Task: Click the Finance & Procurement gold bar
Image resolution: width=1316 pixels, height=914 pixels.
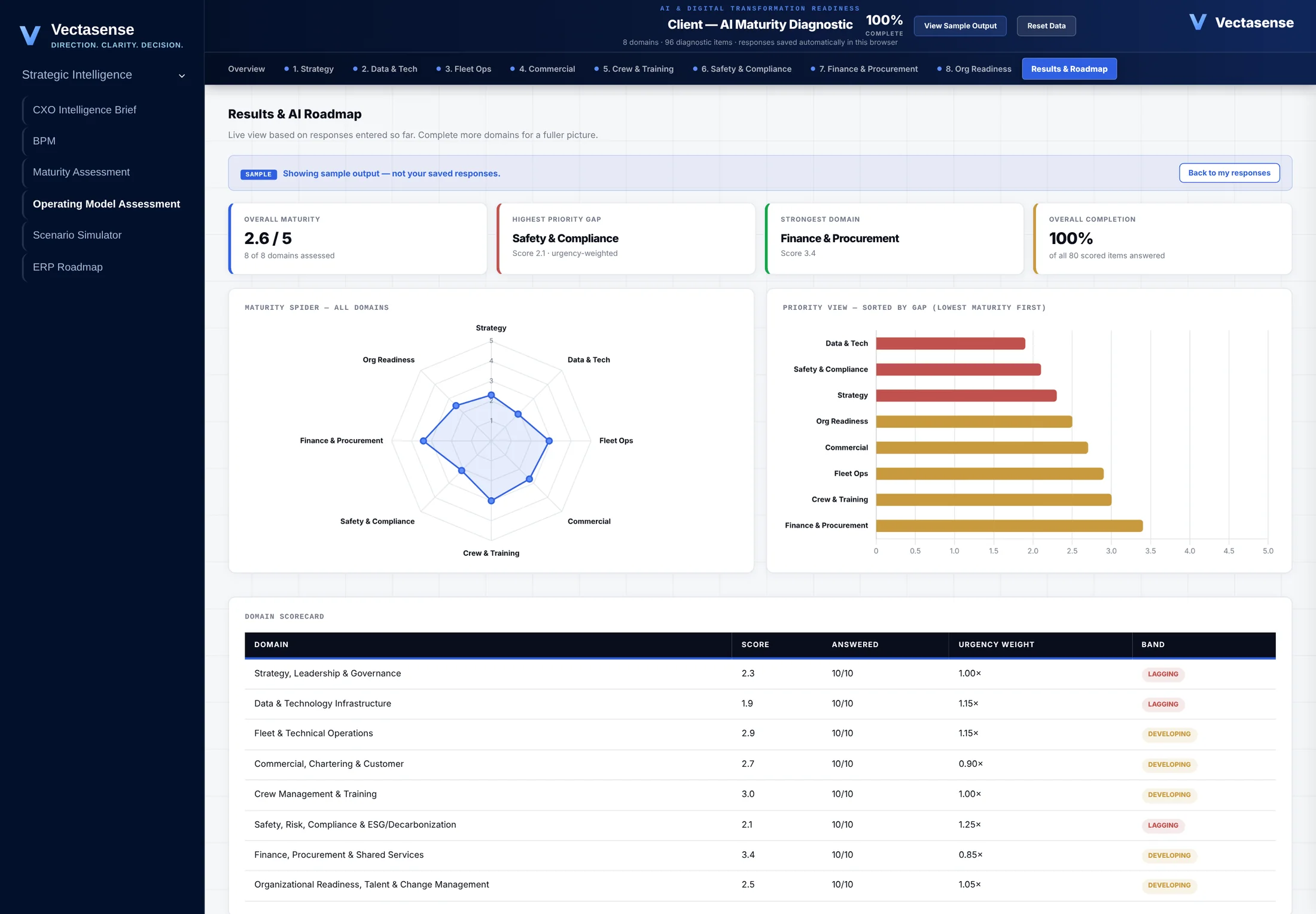Action: coord(1009,526)
